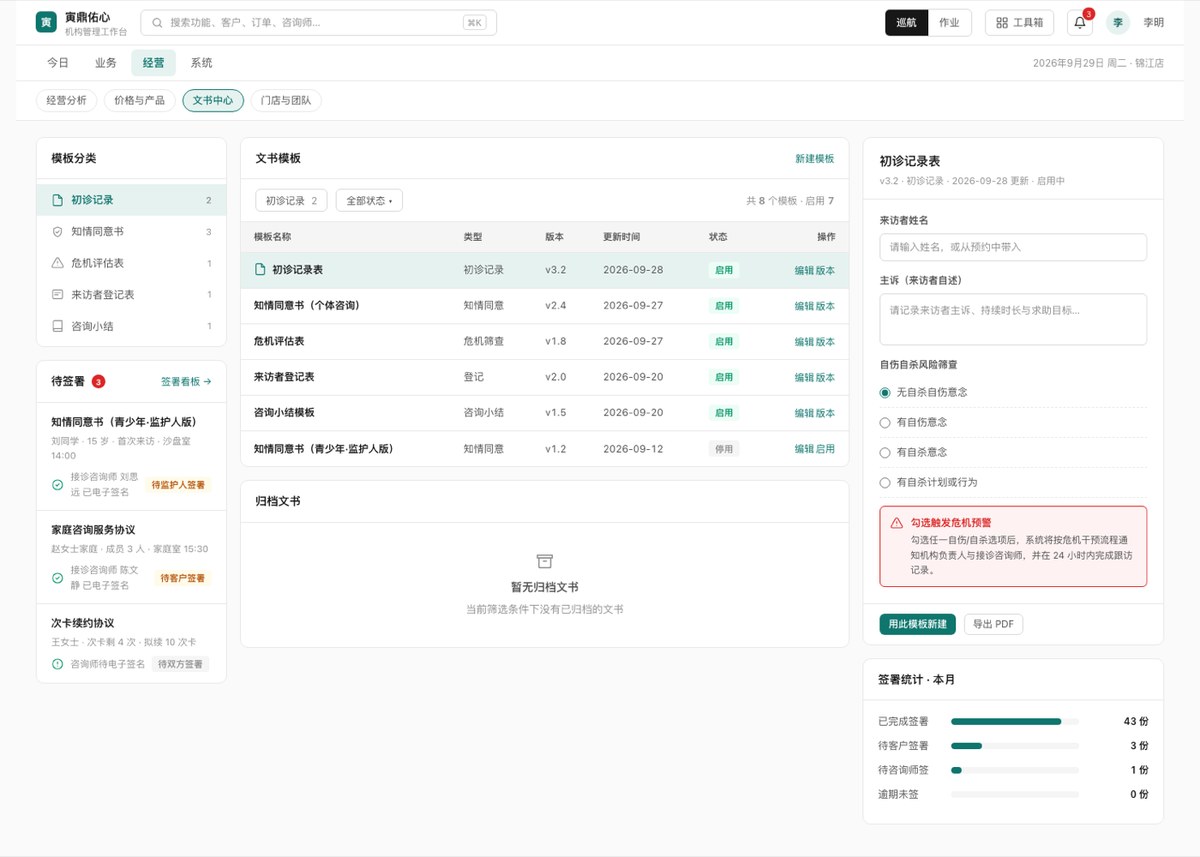Screen dimensions: 1200x857
Task: Click 已完成签署 progress bar
Action: 1015,721
